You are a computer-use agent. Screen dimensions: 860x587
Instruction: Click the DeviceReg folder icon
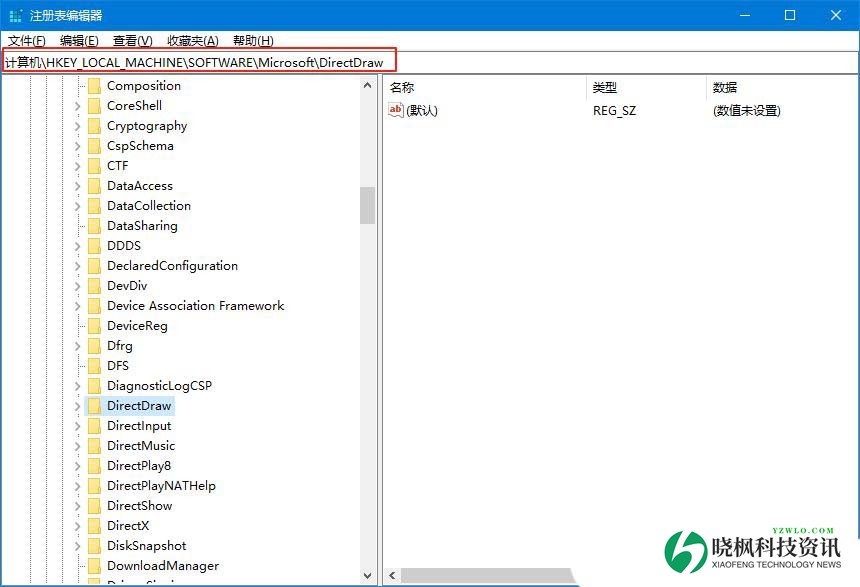click(x=94, y=326)
